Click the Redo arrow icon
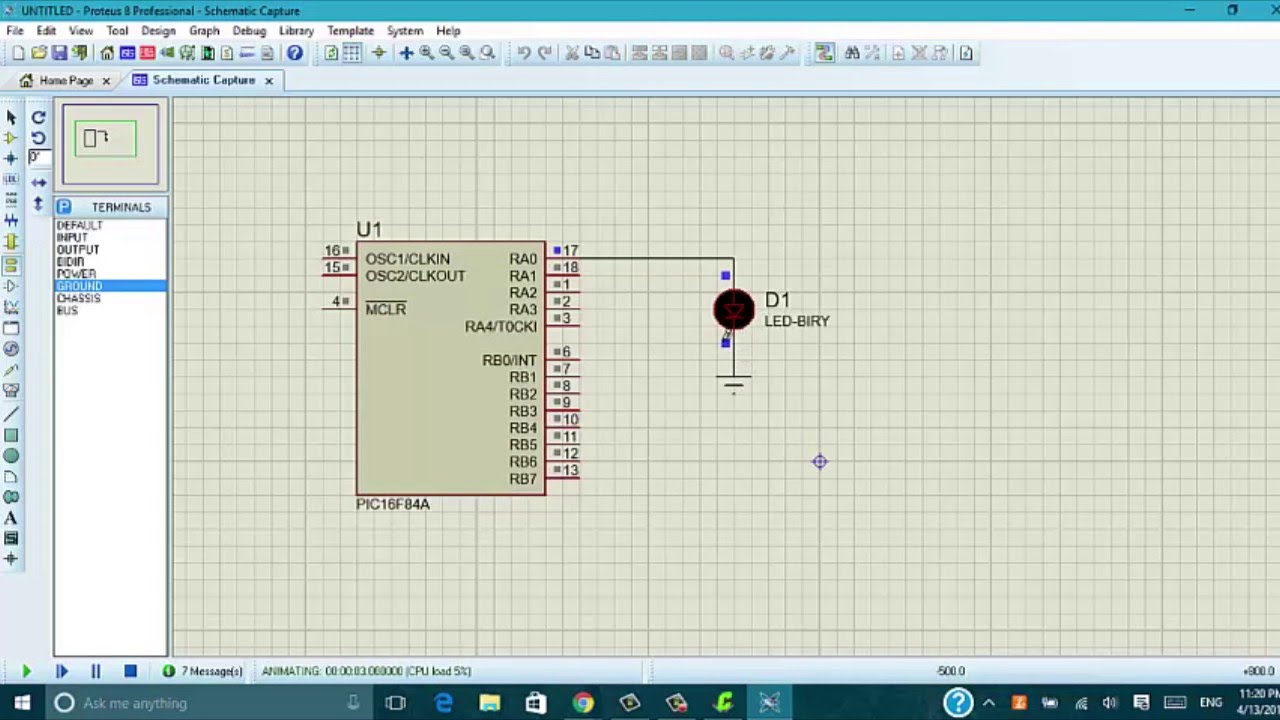 click(x=544, y=53)
